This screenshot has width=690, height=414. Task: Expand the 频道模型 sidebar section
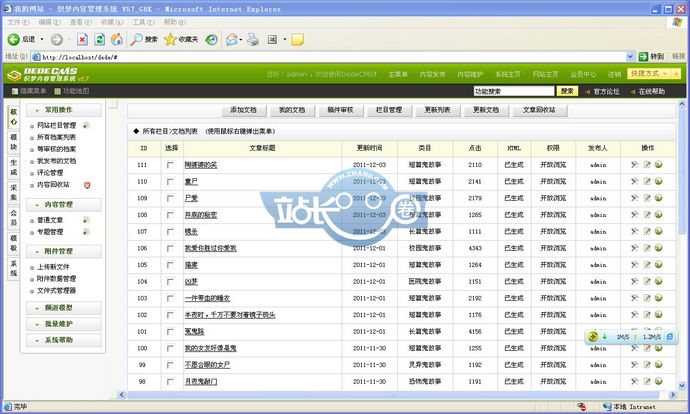click(x=63, y=308)
